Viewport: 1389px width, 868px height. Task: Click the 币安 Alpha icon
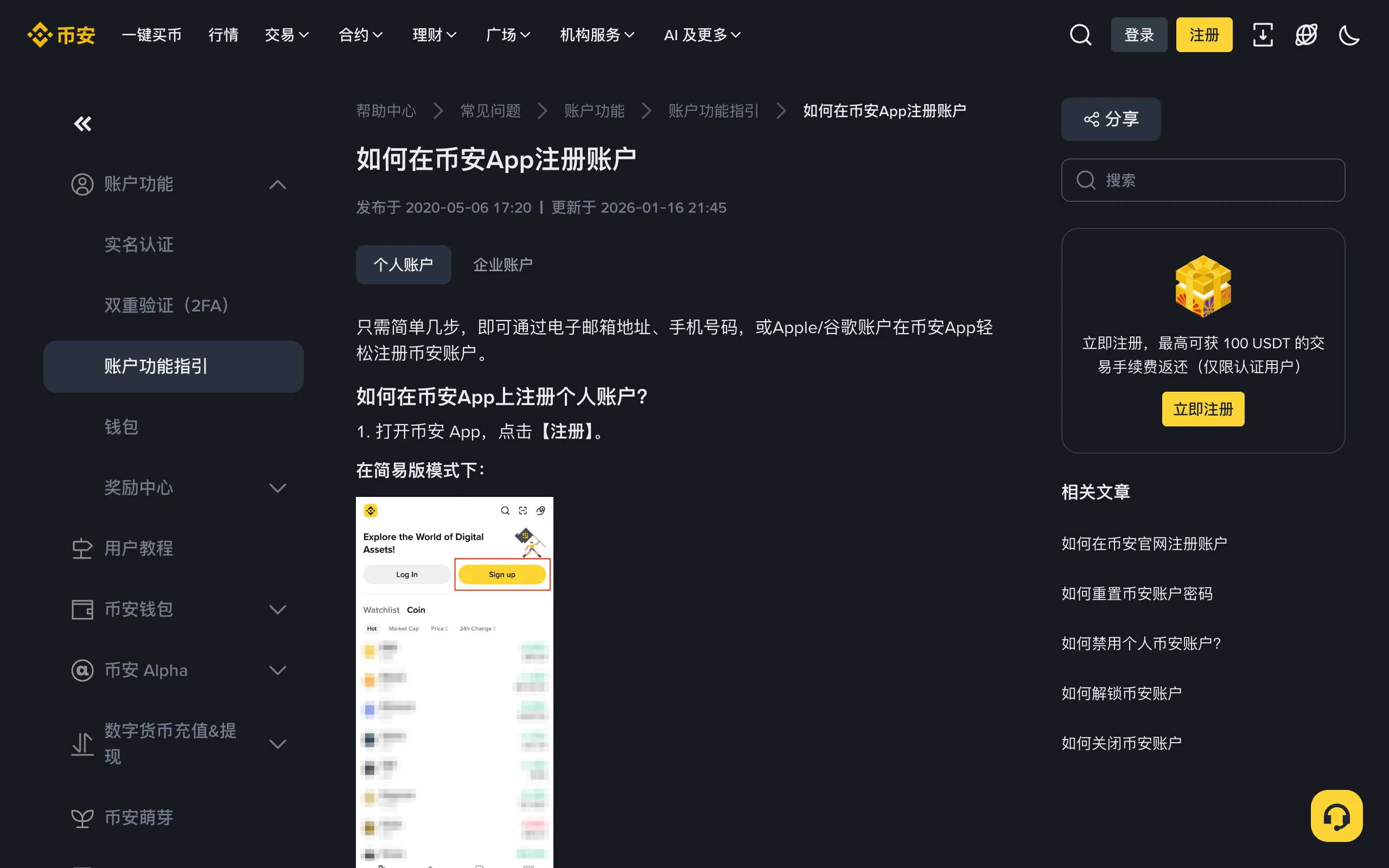click(82, 670)
